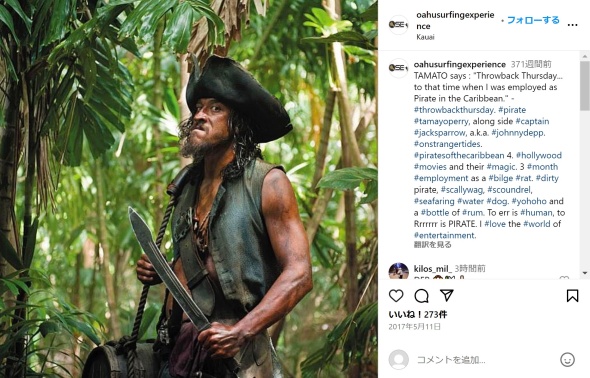
Task: Open the three-dot more options menu
Action: [x=572, y=25]
